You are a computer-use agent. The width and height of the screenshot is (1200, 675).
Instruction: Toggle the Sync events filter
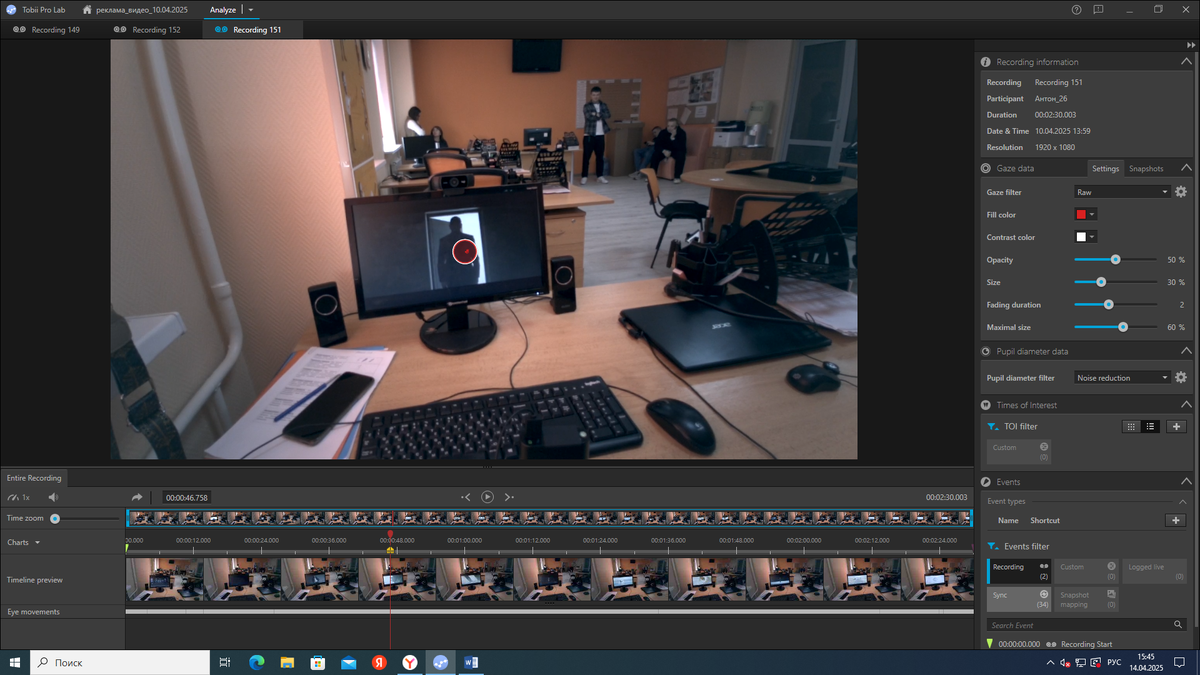[x=1019, y=599]
